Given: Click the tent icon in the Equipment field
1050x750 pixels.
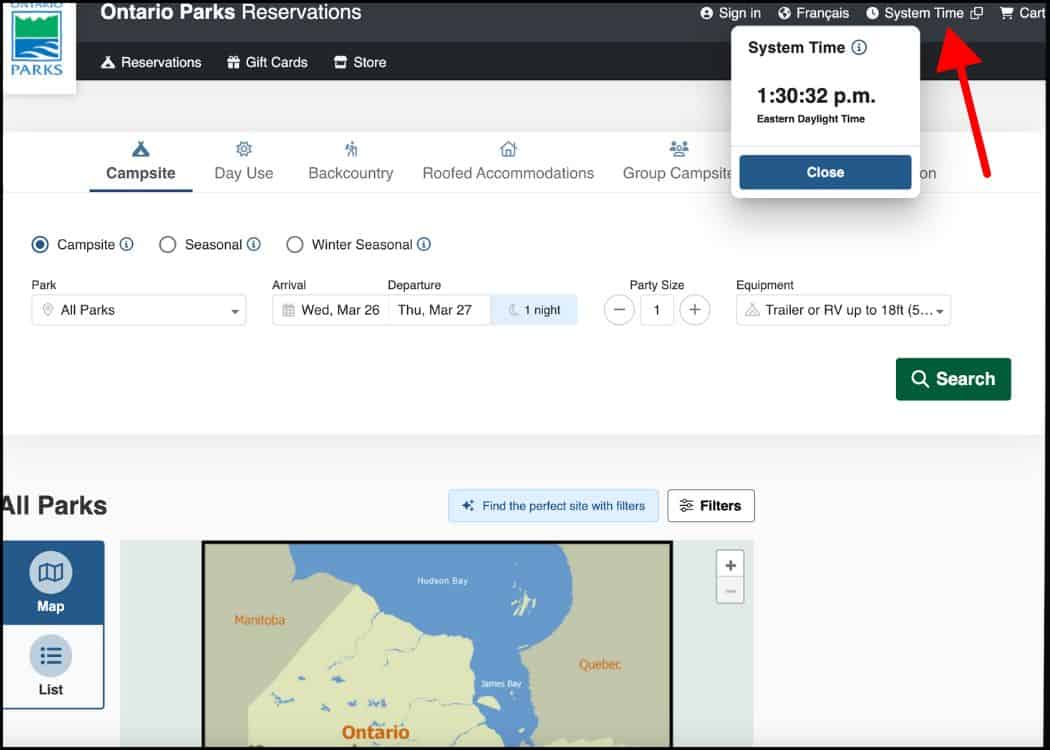Looking at the screenshot, I should click(752, 310).
